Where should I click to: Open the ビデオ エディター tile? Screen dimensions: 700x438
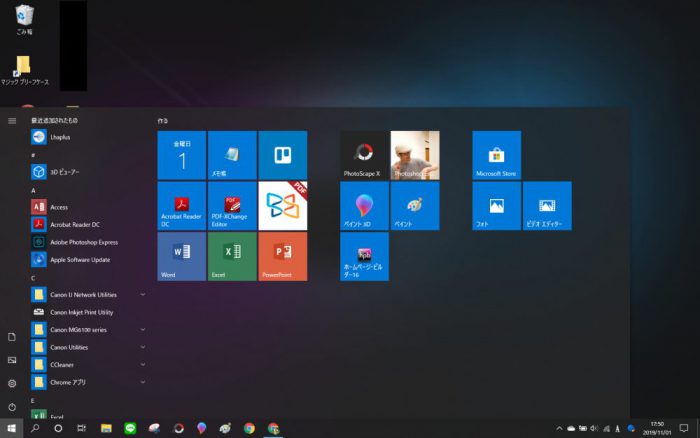(x=547, y=206)
